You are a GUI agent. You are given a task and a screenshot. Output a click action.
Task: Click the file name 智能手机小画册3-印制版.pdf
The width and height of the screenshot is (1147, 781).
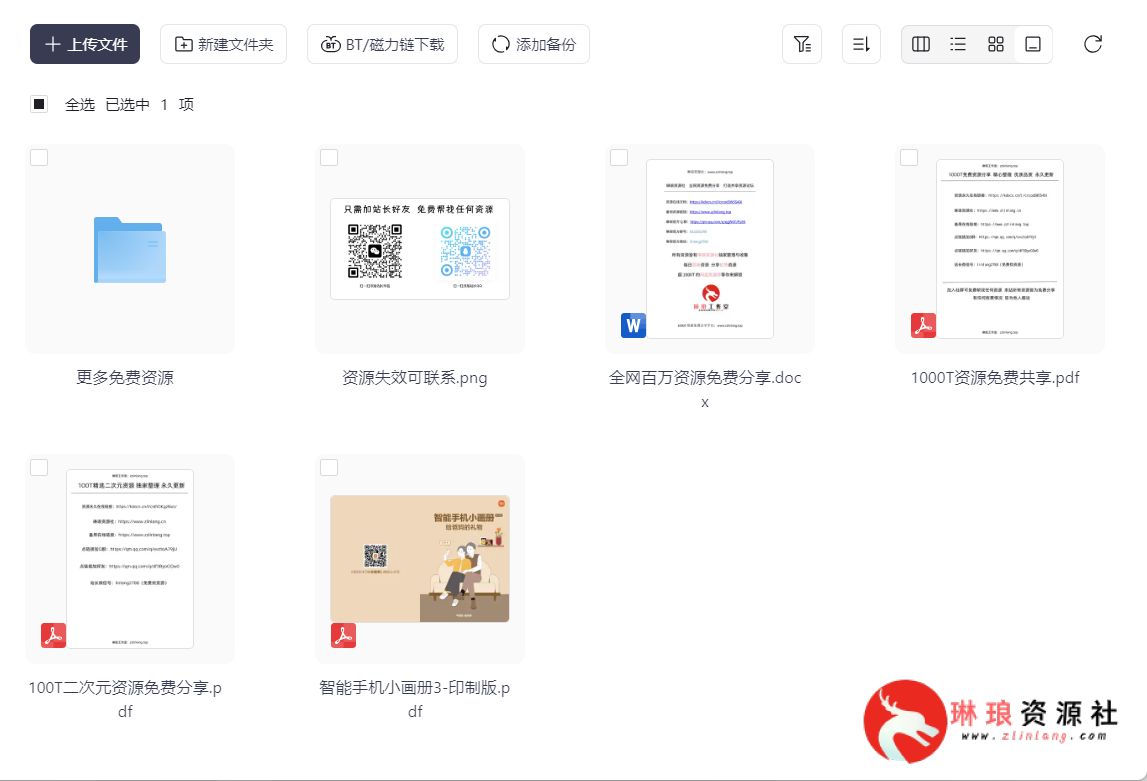pos(415,699)
